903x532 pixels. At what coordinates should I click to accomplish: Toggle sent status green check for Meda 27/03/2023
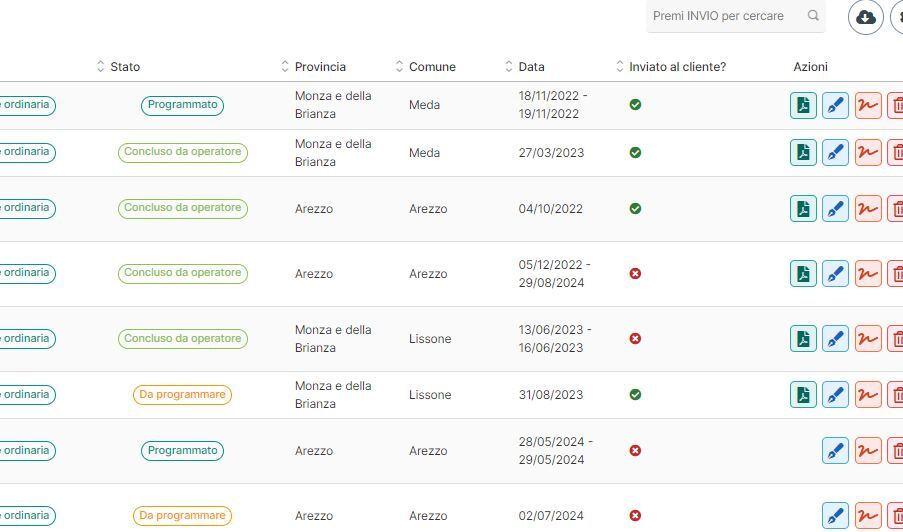[635, 153]
